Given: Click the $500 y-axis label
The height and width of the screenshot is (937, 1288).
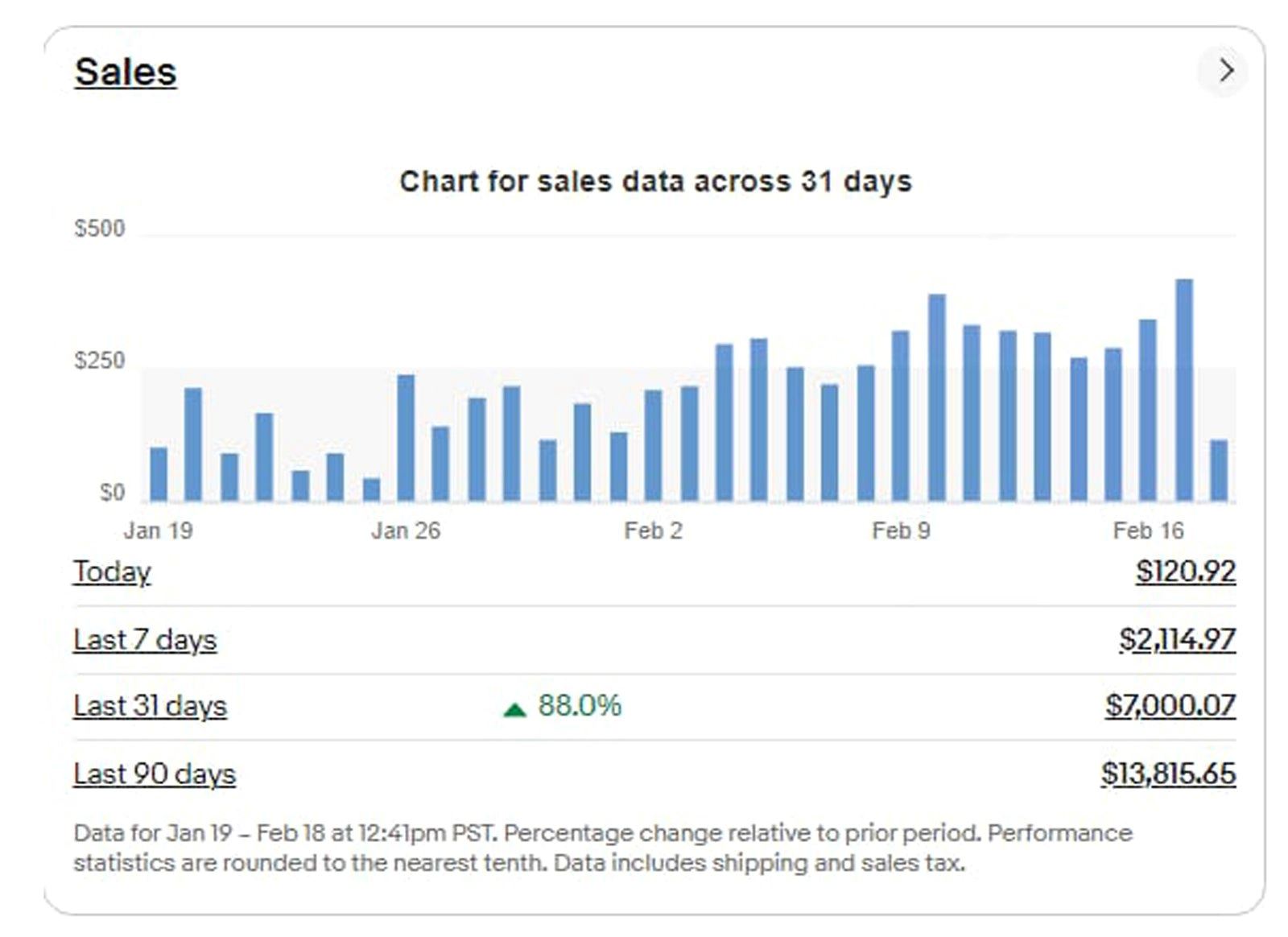Looking at the screenshot, I should [x=100, y=229].
